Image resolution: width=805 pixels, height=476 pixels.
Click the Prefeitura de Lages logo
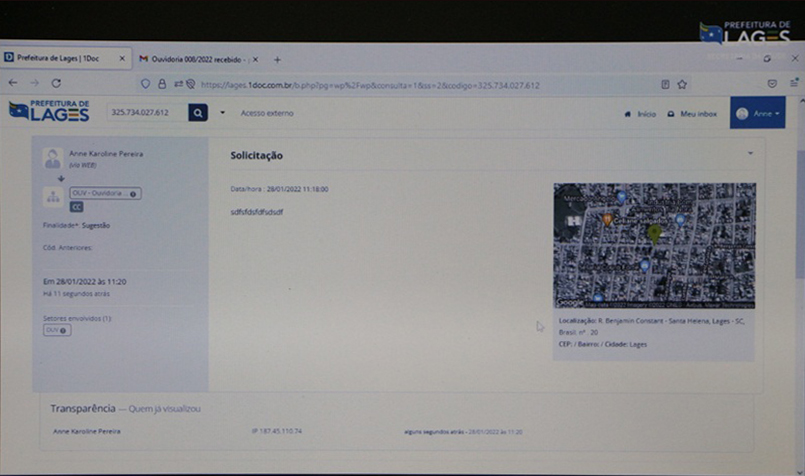click(49, 111)
